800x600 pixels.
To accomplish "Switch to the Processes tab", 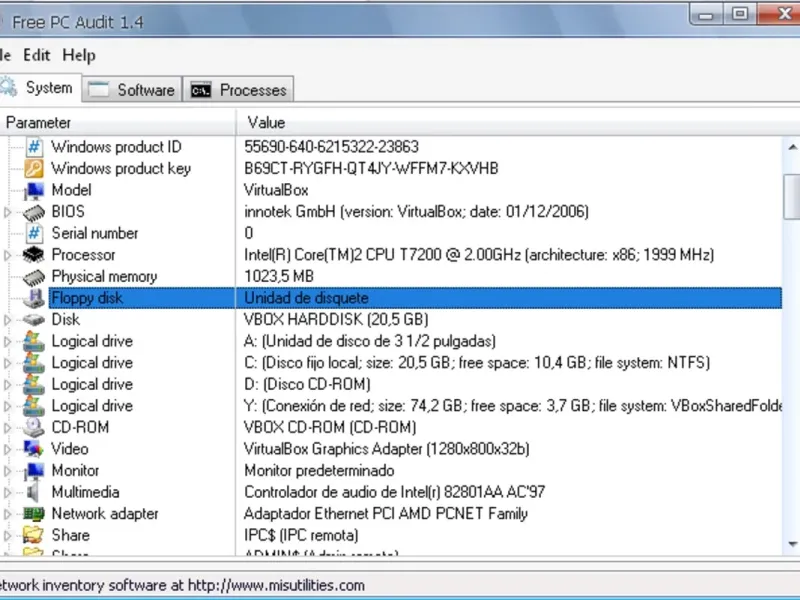I will 238,90.
